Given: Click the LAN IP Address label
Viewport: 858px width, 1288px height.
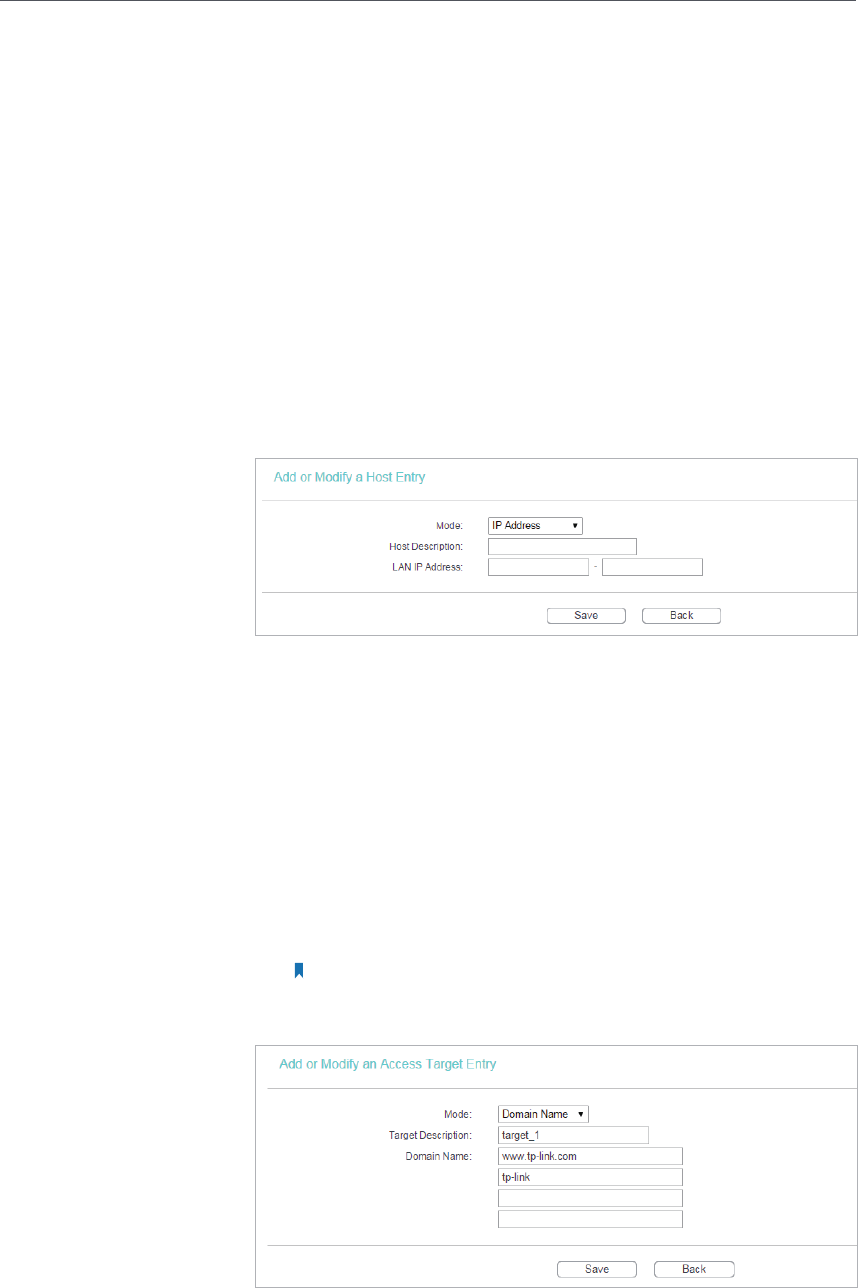Looking at the screenshot, I should (428, 568).
